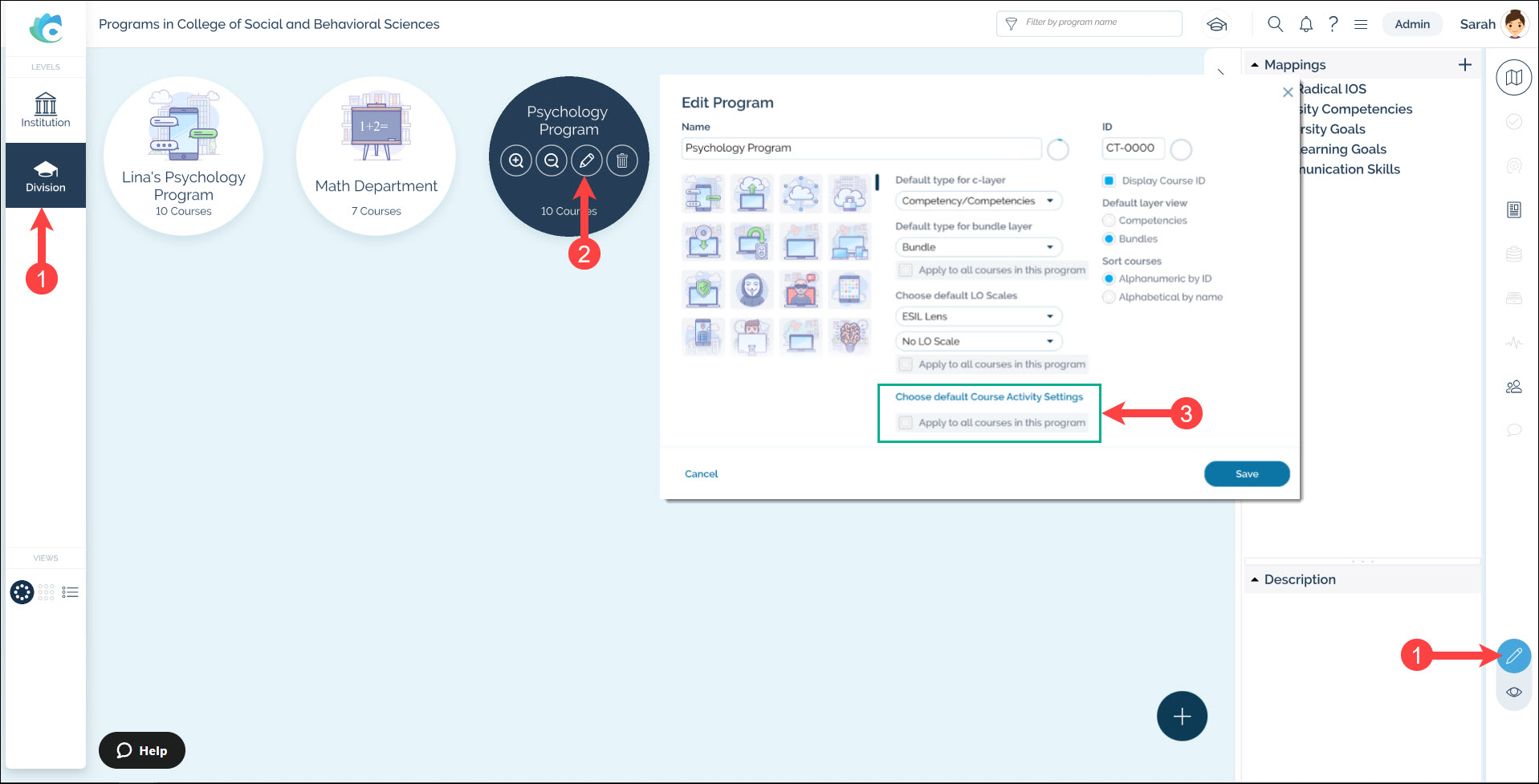Viewport: 1539px width, 784px height.
Task: Open the map icon in right sidebar
Action: point(1514,78)
